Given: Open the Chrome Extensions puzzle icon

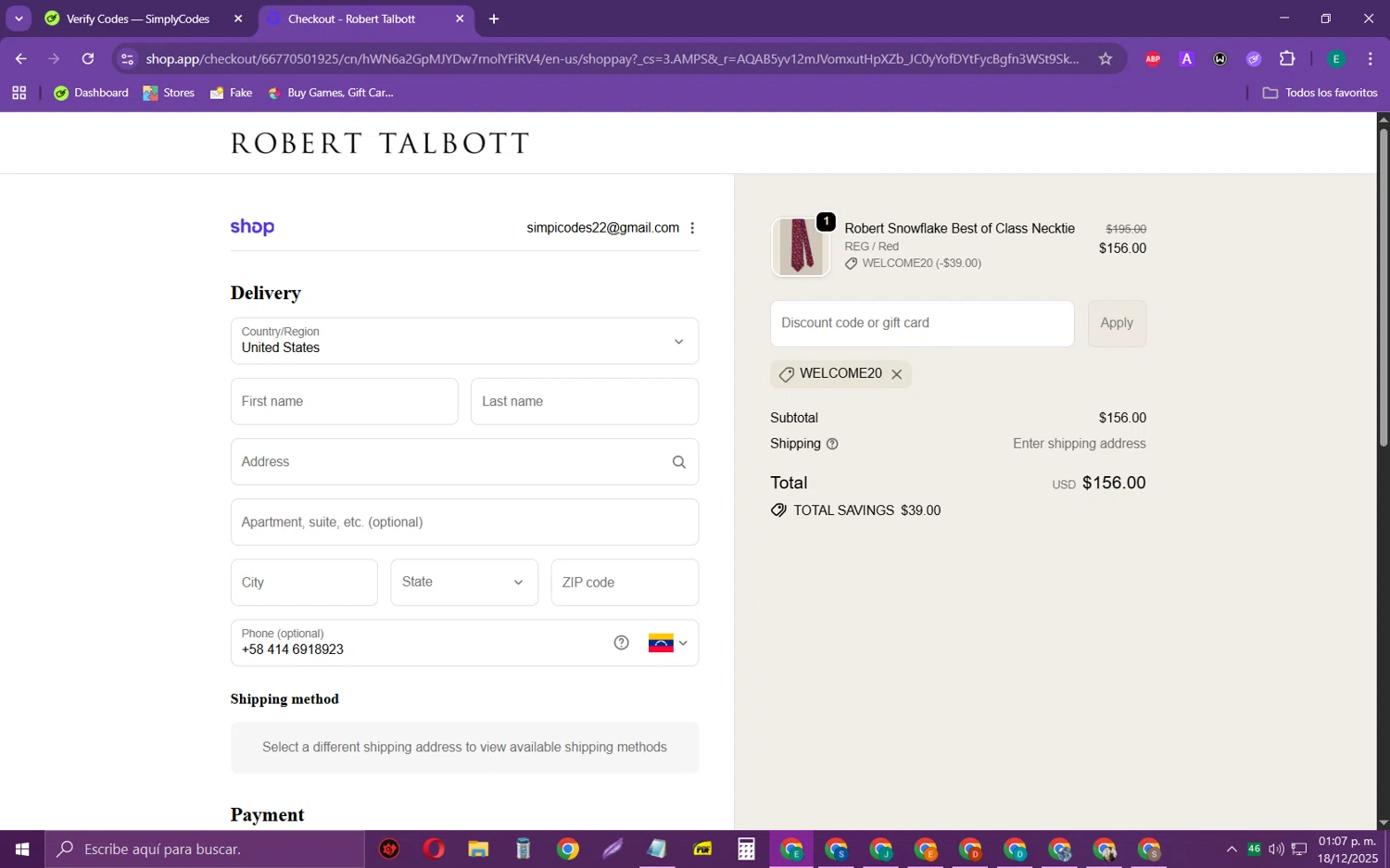Looking at the screenshot, I should 1287,58.
